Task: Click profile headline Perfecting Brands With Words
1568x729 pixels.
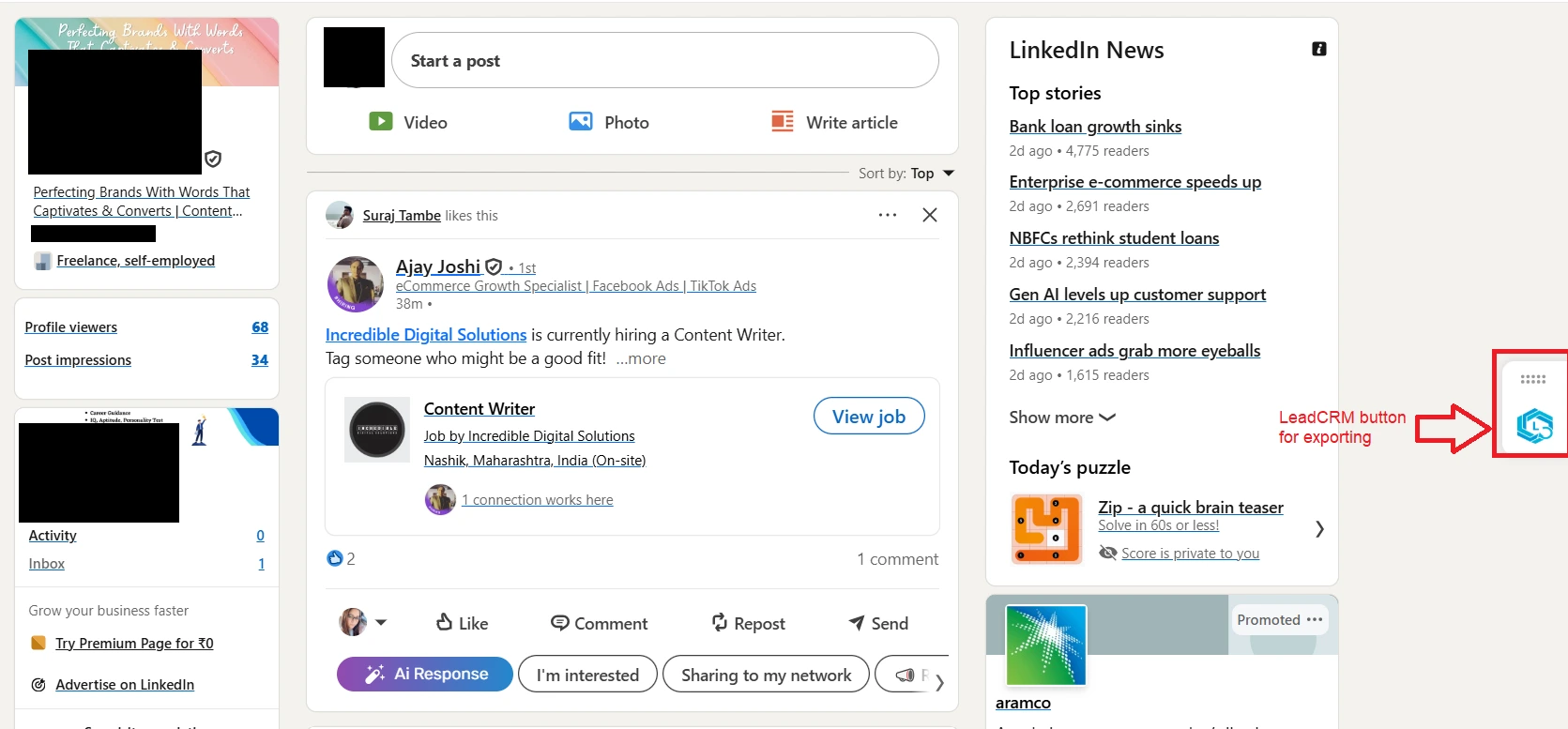Action: pyautogui.click(x=142, y=202)
